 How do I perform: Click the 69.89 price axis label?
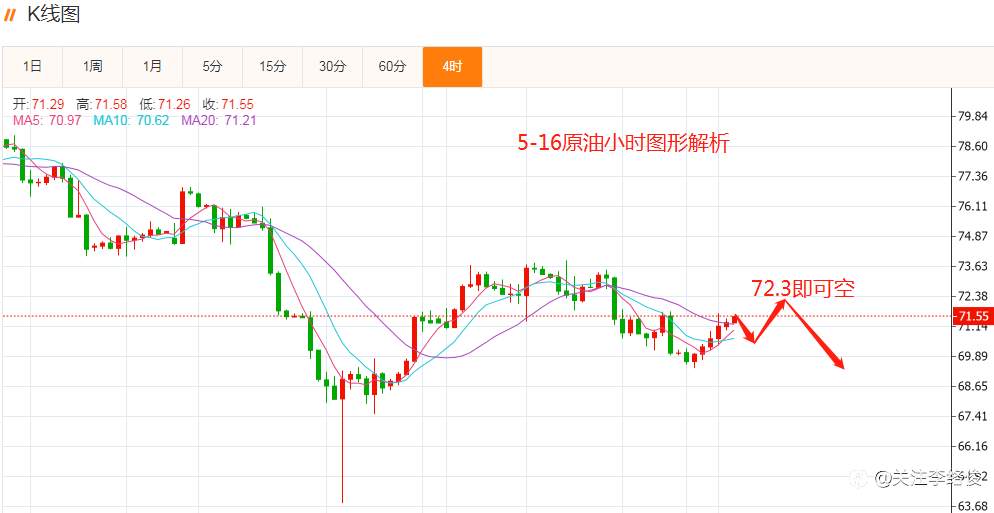[973, 356]
